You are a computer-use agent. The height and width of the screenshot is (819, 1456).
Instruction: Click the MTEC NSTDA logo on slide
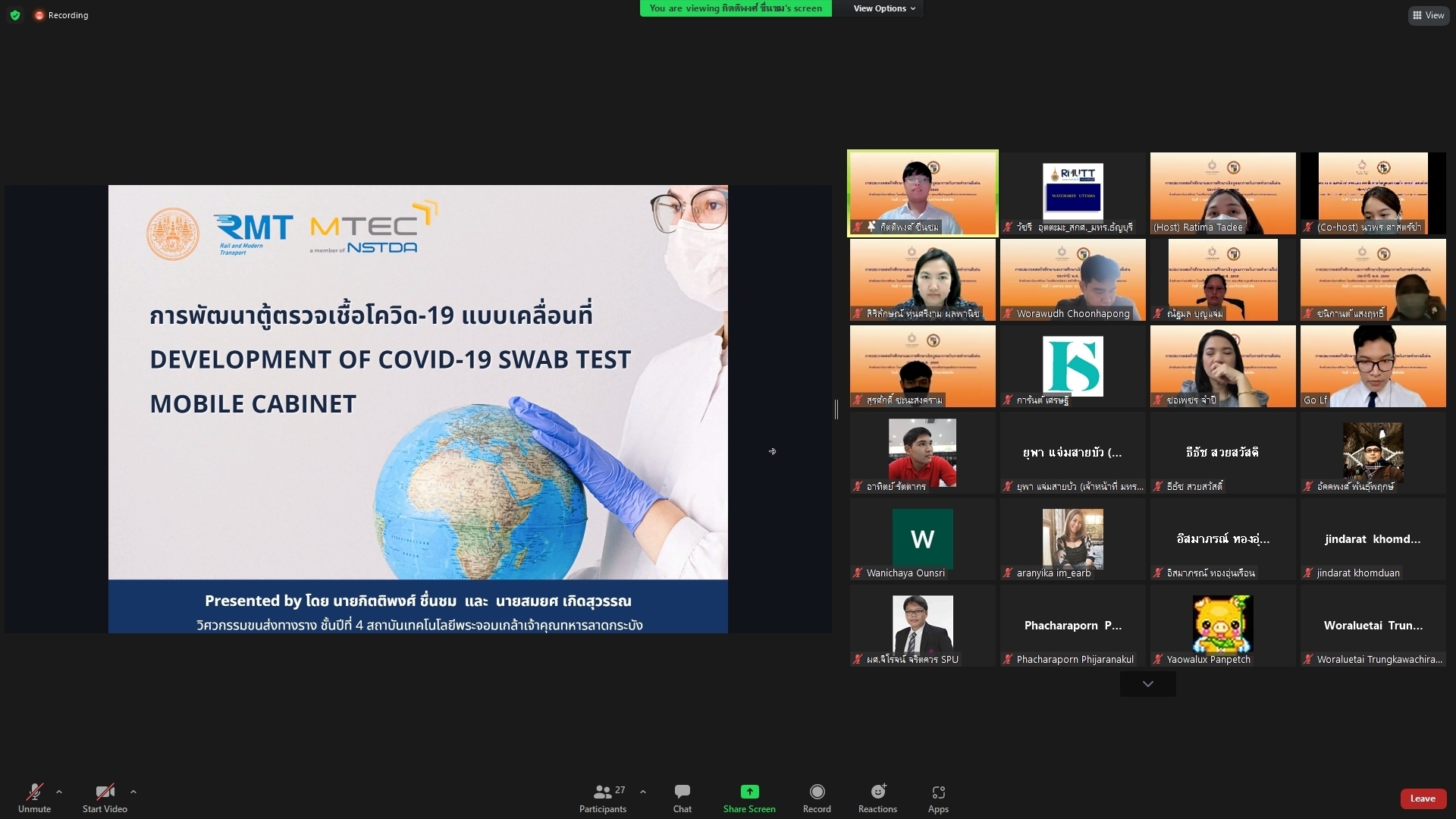374,227
